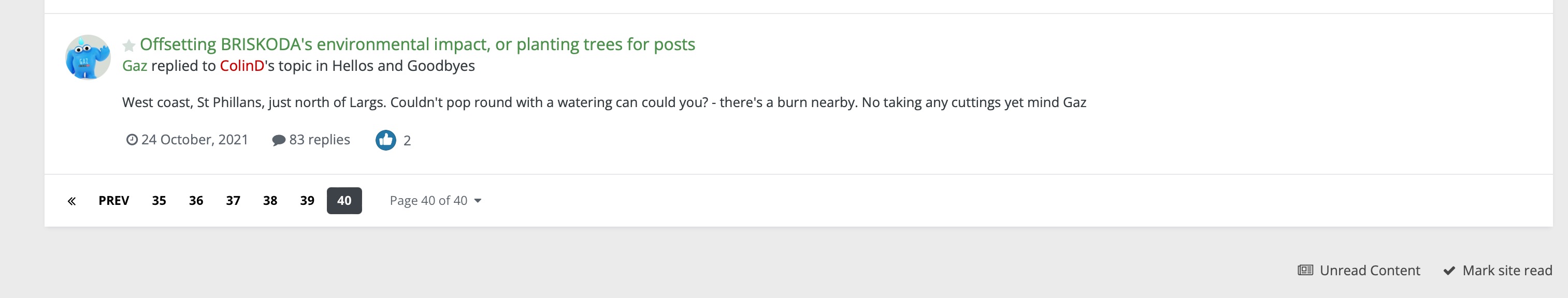Viewport: 1568px width, 298px height.
Task: Go to page 35
Action: [159, 201]
